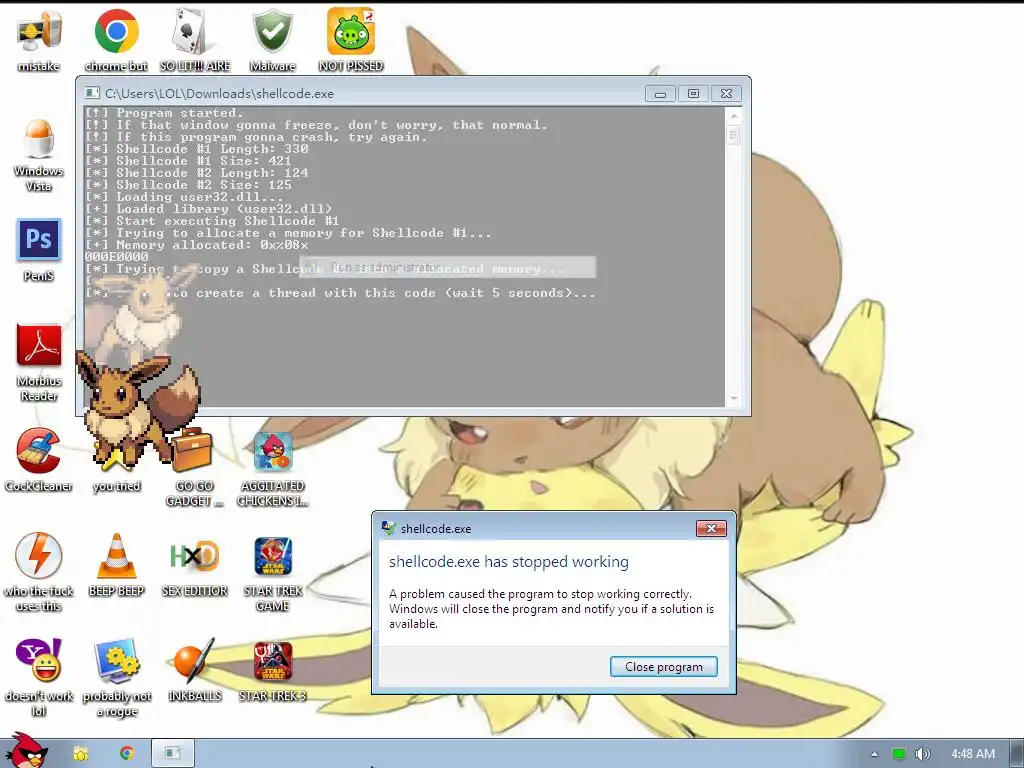Click the 'Program started.' console line
The image size is (1024, 768).
click(165, 113)
